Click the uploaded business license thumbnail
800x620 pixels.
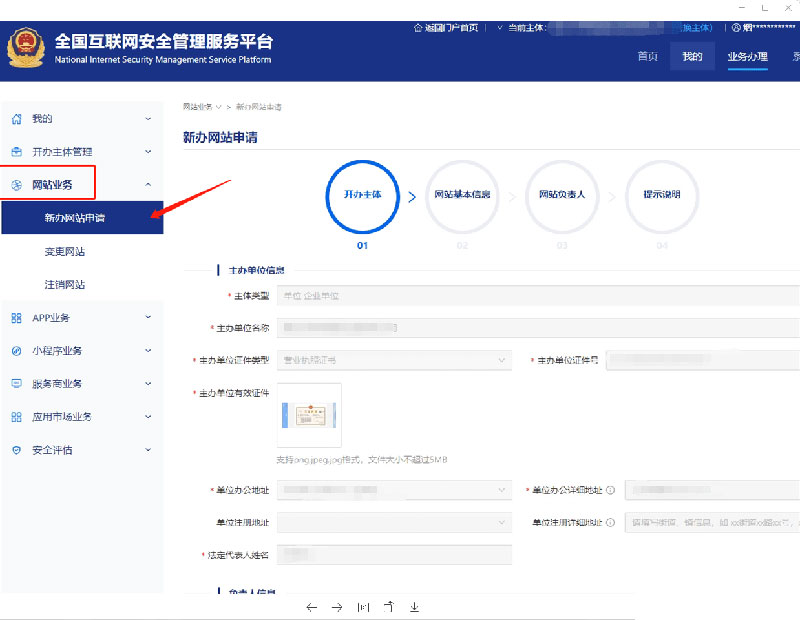309,415
